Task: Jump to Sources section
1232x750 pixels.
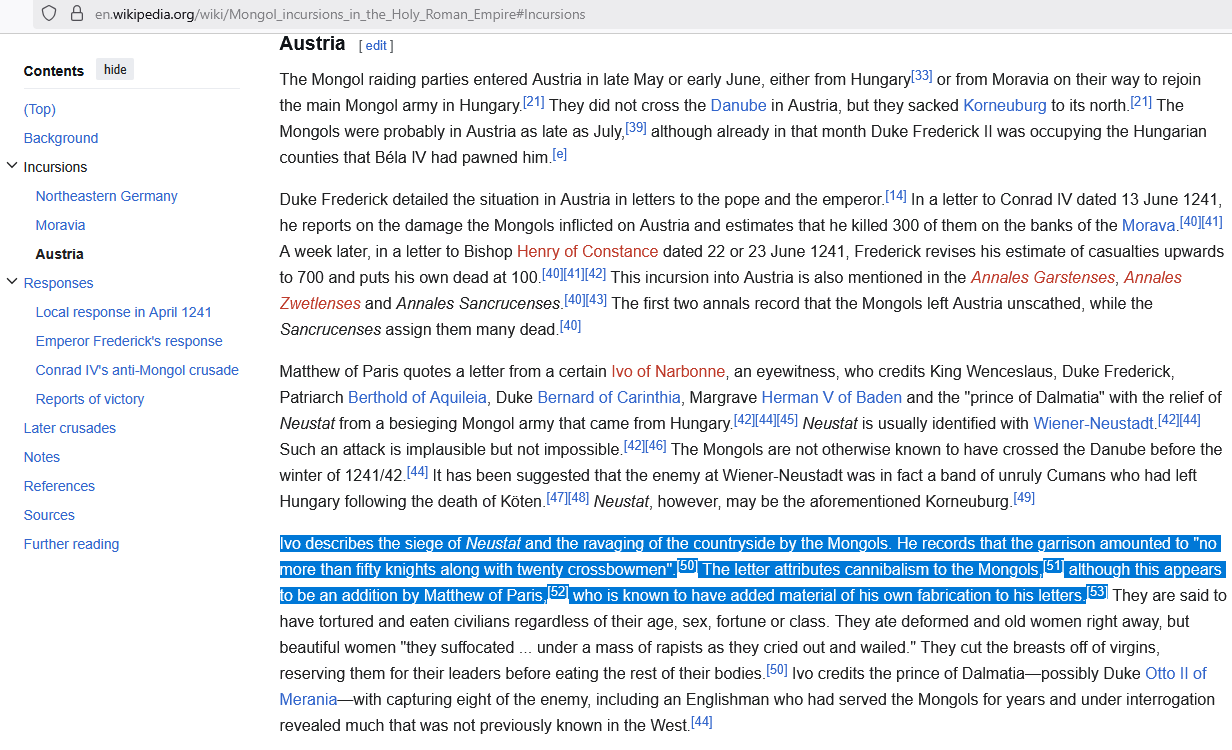Action: [49, 515]
